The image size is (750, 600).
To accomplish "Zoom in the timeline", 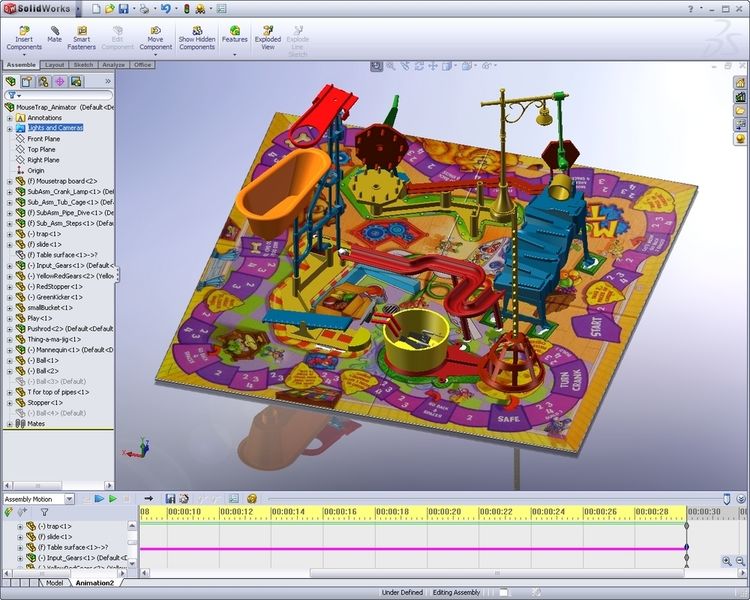I will [727, 561].
